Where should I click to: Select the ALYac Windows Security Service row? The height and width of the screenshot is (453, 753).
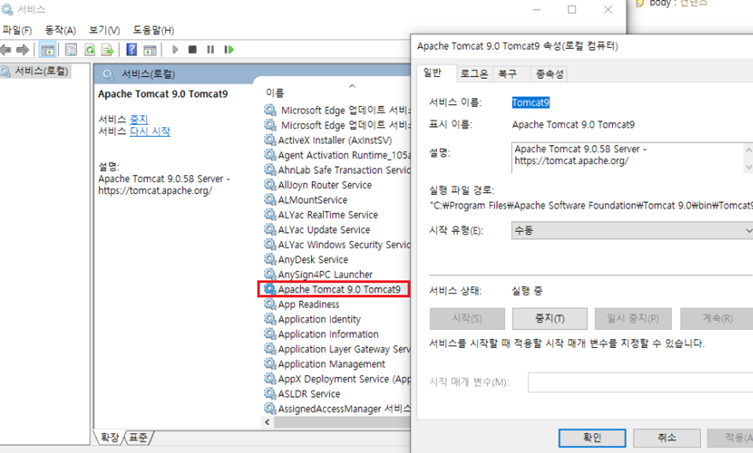(336, 244)
